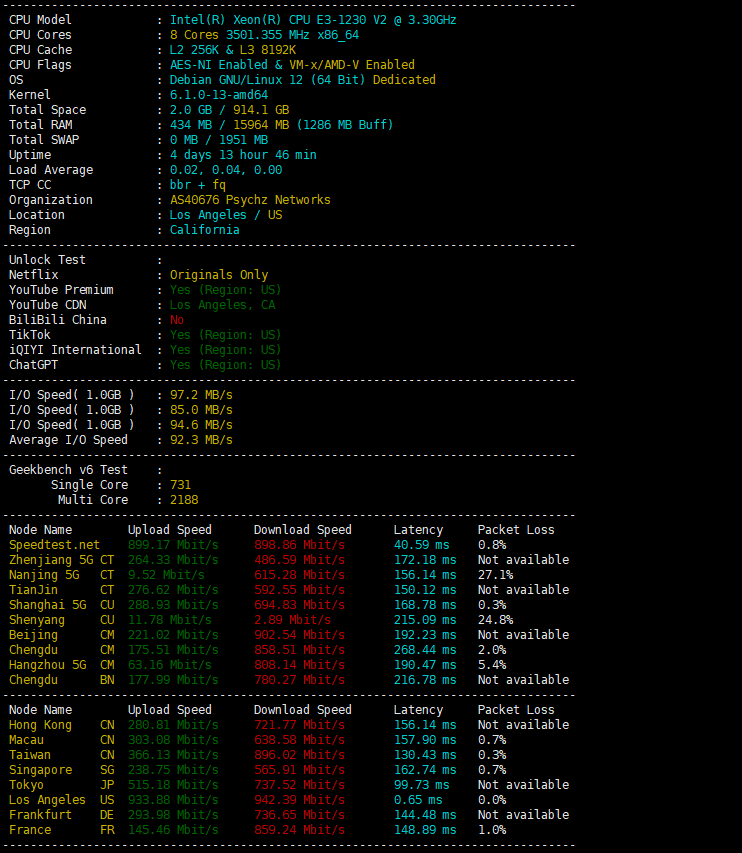
Task: Click the Hong Kong node name
Action: point(40,725)
